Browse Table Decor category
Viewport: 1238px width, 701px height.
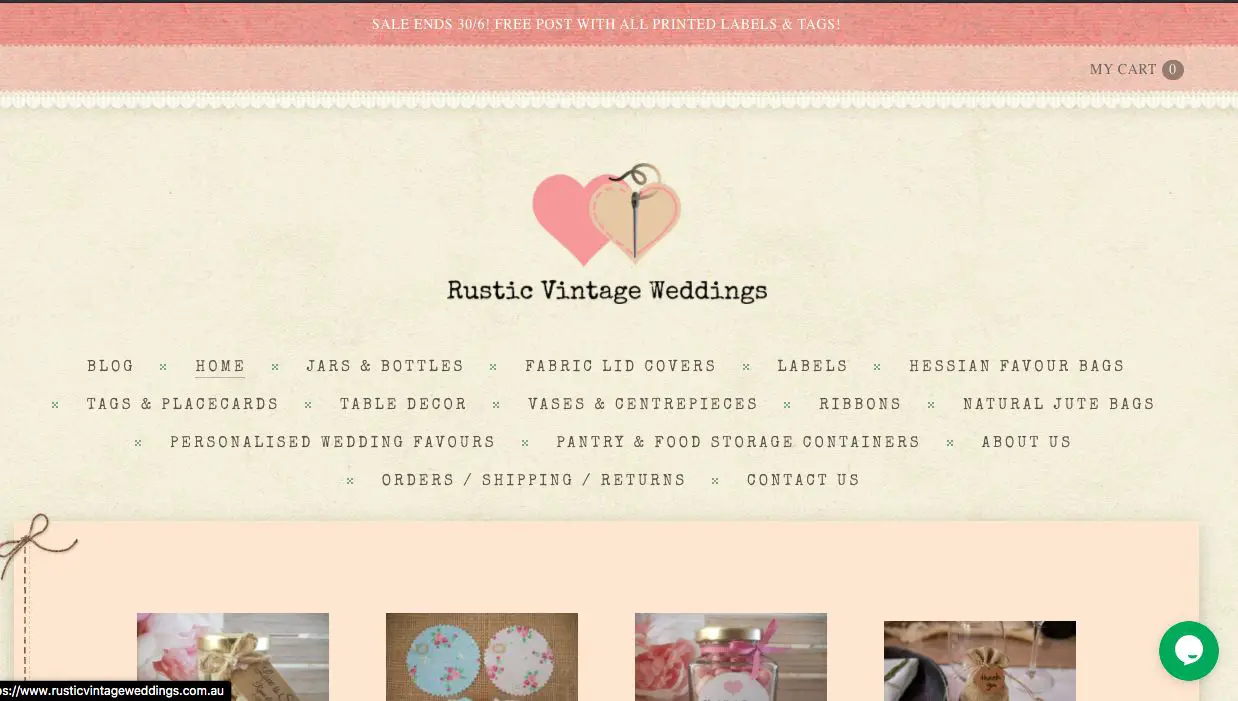coord(403,404)
